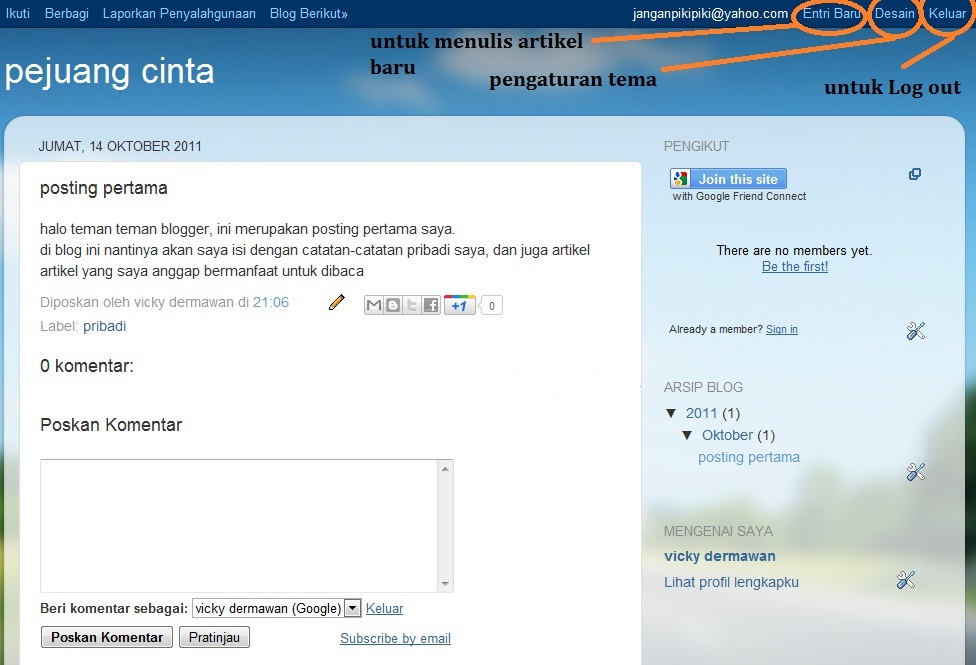Click the Be the first! link
The image size is (976, 665).
795,266
